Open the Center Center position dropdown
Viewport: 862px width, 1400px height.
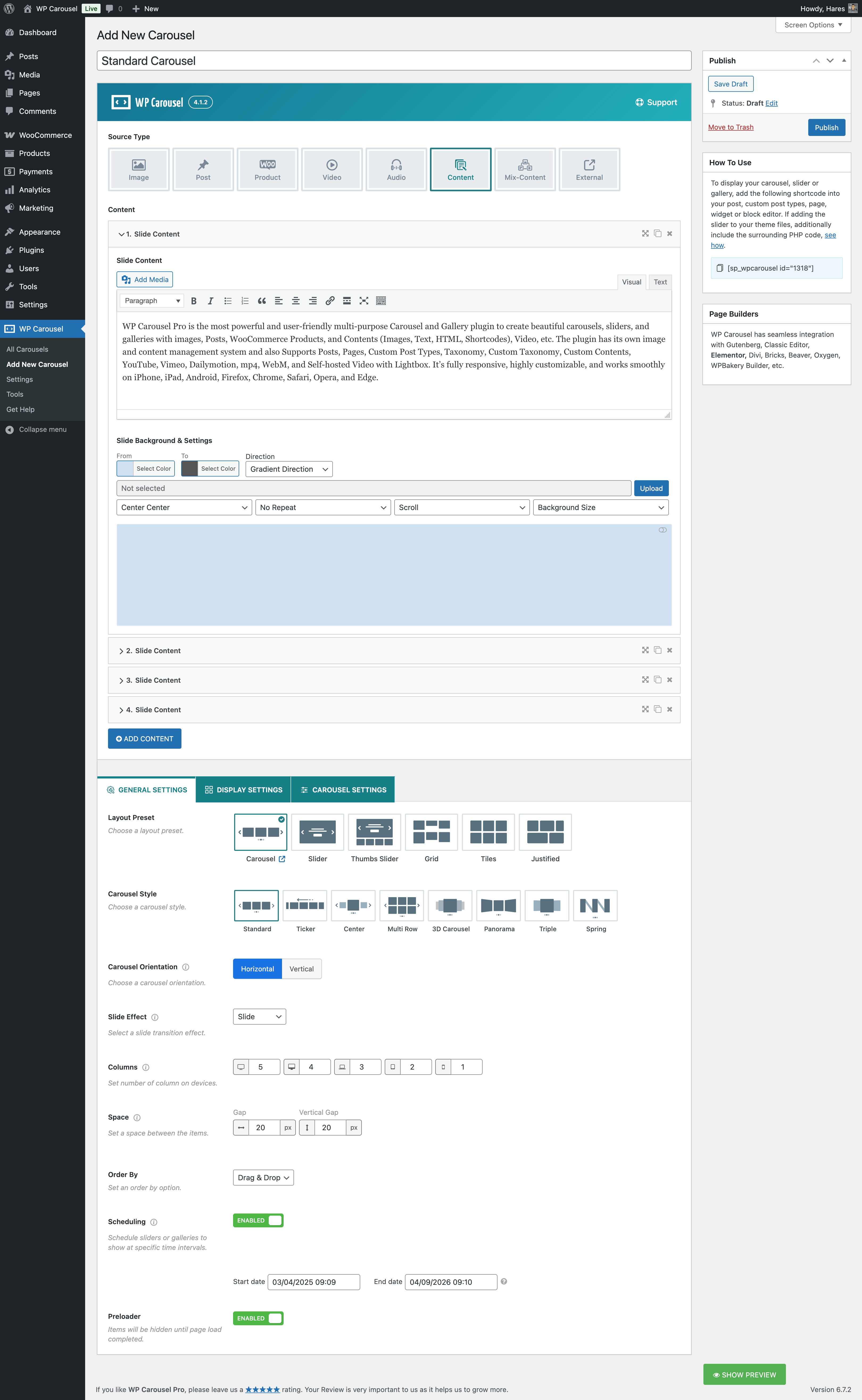(x=184, y=507)
